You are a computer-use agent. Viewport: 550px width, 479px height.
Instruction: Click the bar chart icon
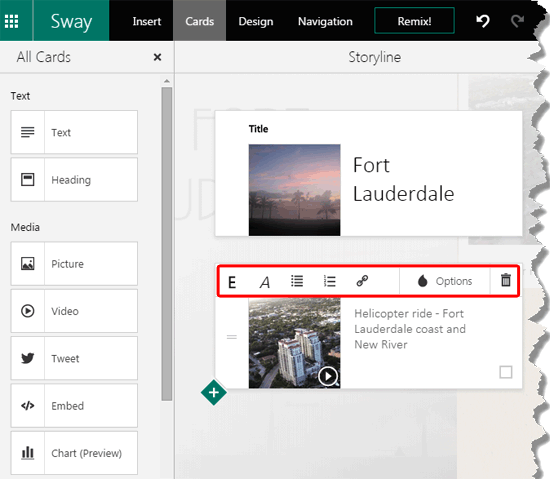pos(28,453)
